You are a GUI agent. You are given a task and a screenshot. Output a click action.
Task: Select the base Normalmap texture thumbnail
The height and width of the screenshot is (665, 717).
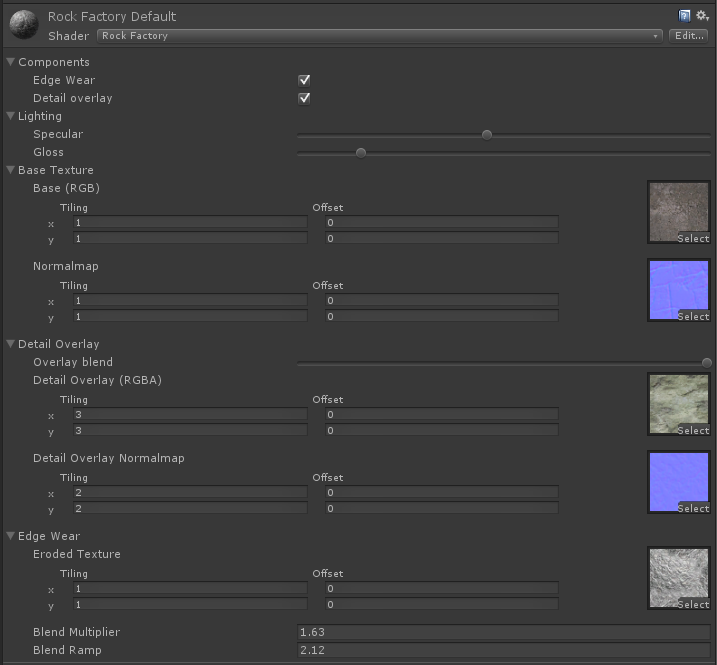(x=678, y=290)
